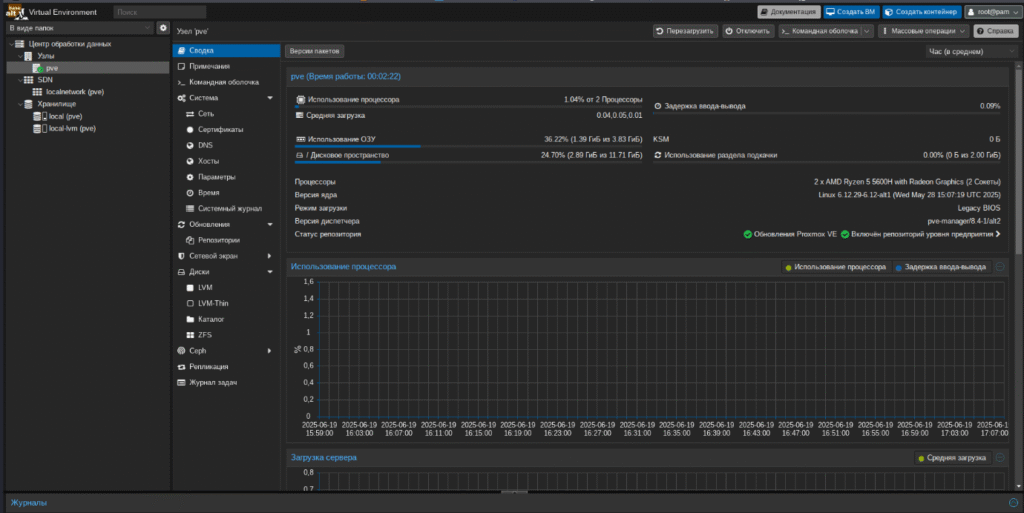Select the ZFS disks entry
The height and width of the screenshot is (513, 1024).
click(205, 335)
